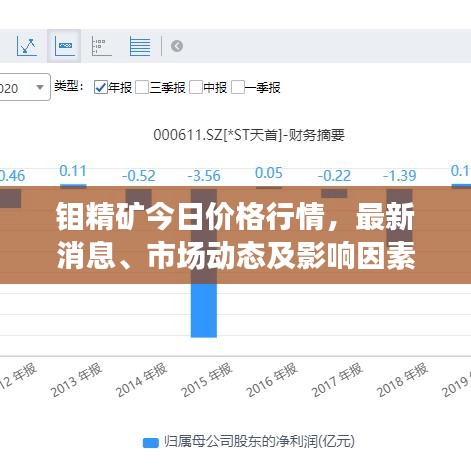Click the gray back arrow circle icon
The height and width of the screenshot is (471, 471).
(177, 46)
